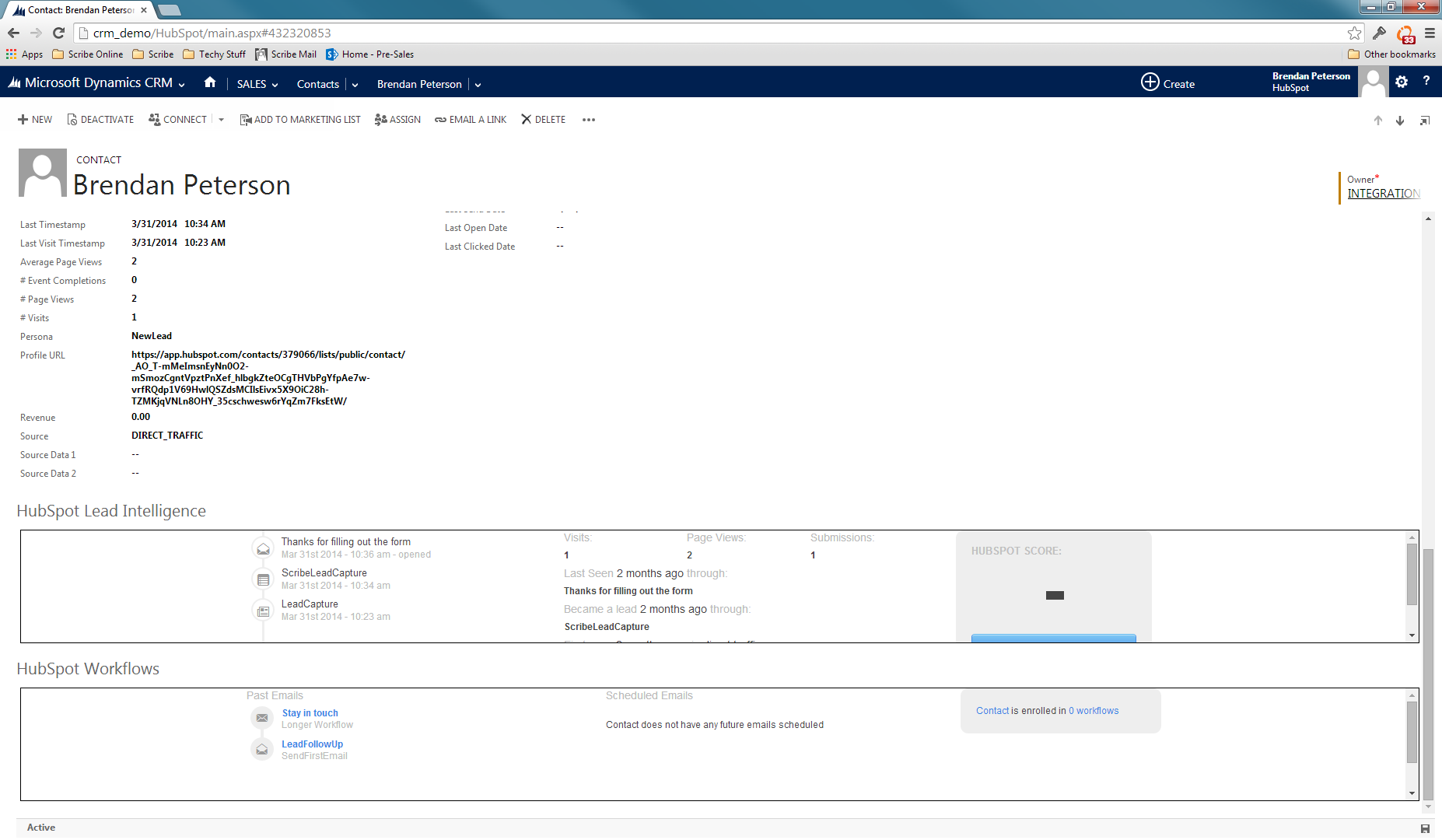Open the help question mark
Image resolution: width=1442 pixels, height=840 pixels.
pyautogui.click(x=1426, y=81)
